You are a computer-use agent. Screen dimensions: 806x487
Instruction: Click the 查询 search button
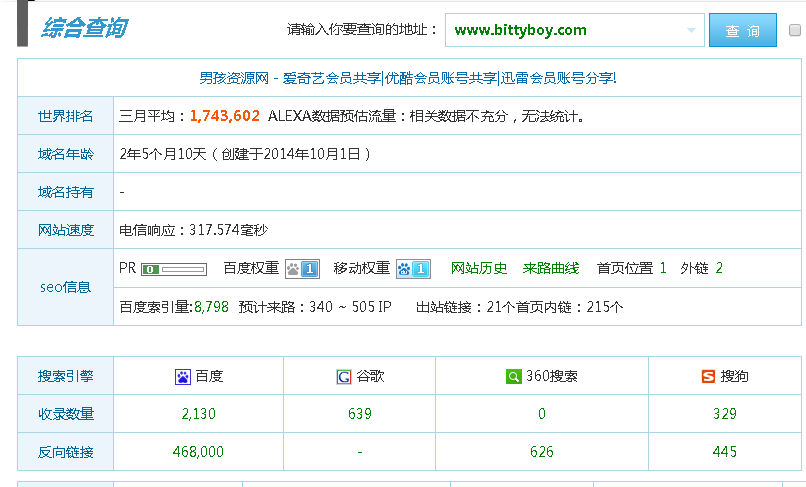click(x=743, y=30)
